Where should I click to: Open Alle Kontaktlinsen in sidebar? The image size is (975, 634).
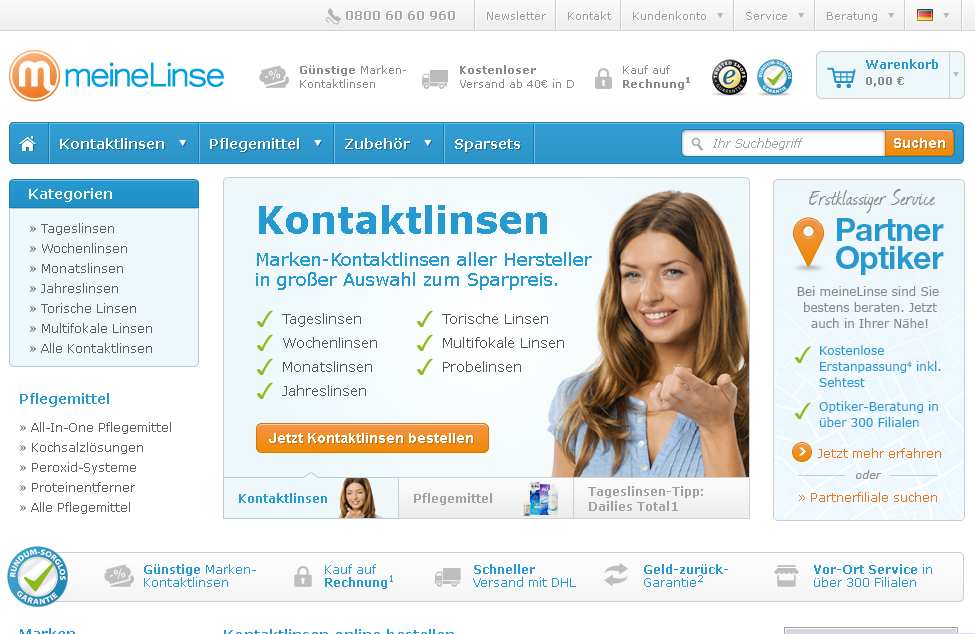click(x=96, y=348)
